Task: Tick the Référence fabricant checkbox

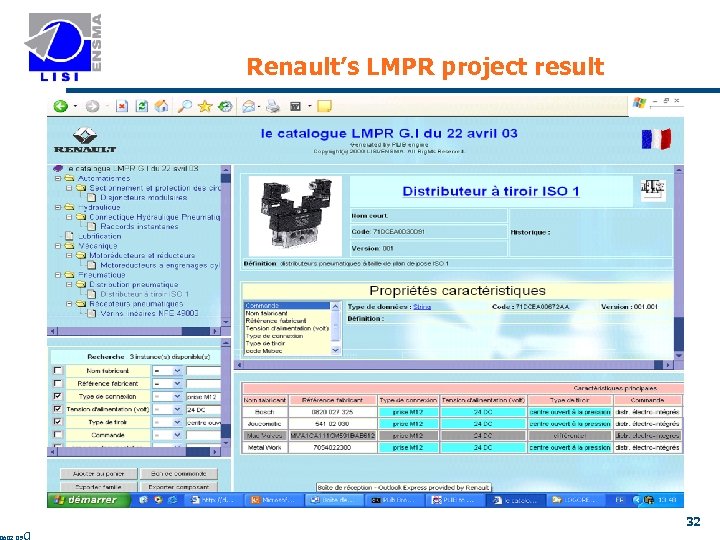Action: coord(57,383)
